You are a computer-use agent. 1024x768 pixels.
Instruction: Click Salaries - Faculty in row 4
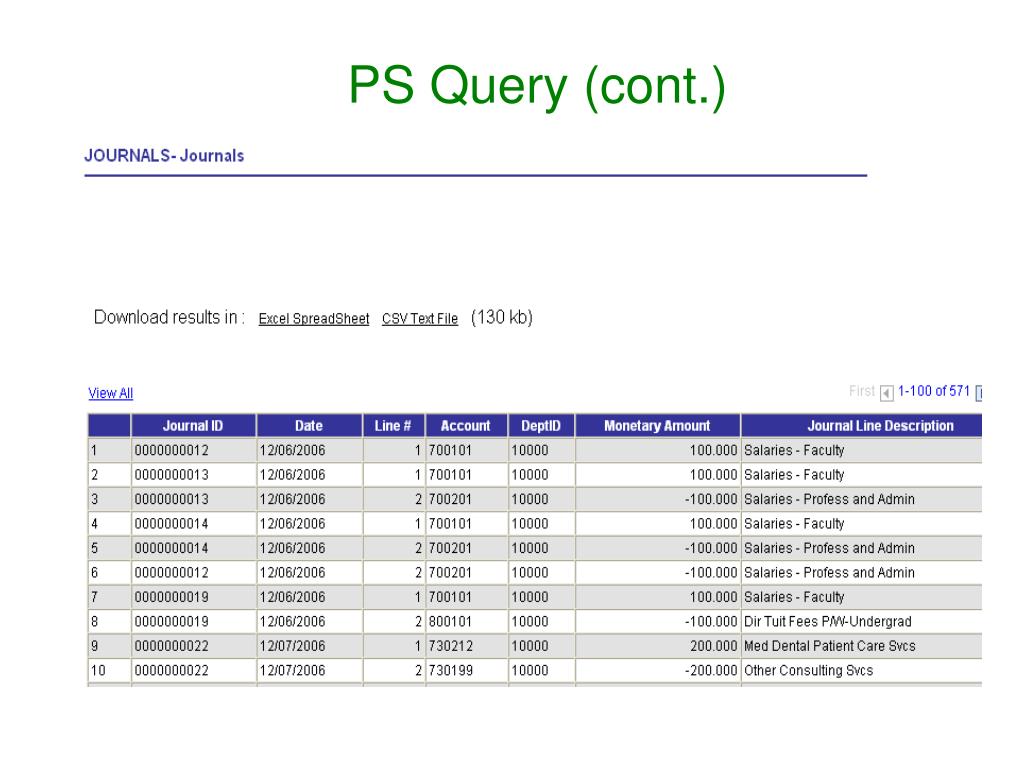794,524
